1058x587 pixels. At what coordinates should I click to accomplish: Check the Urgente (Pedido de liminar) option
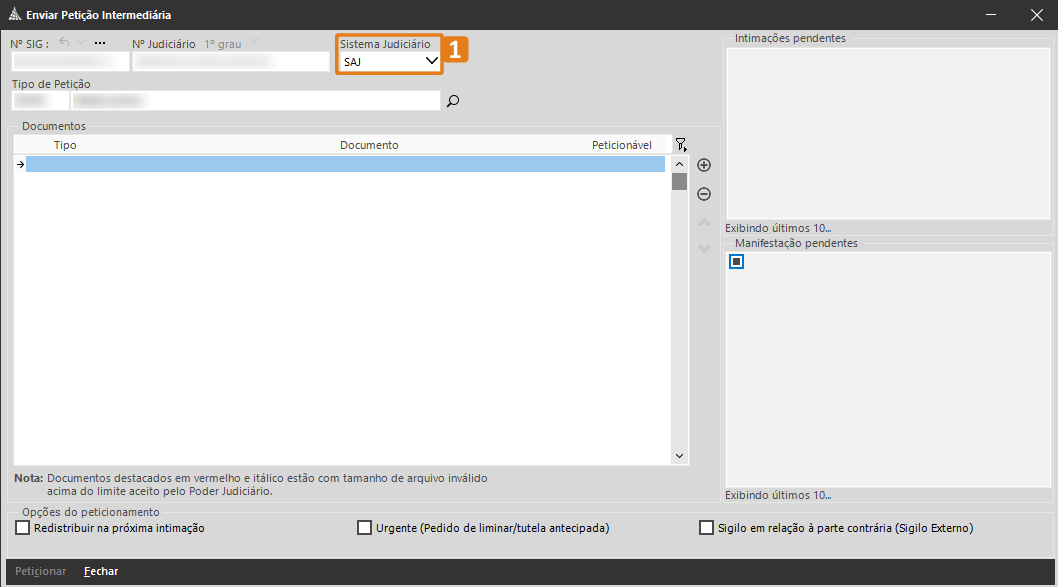point(364,528)
